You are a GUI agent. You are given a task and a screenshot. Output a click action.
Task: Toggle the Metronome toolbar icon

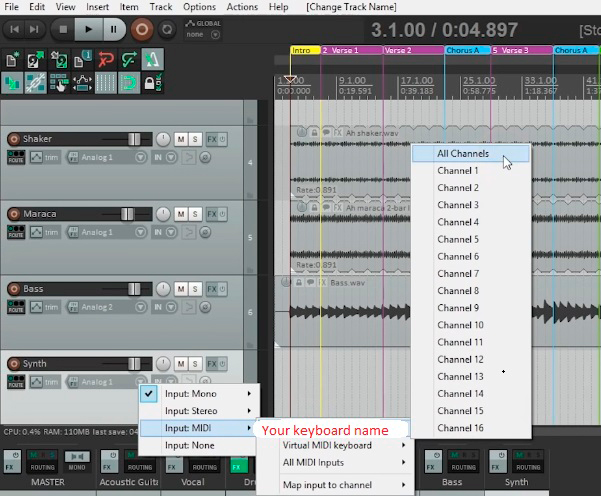point(153,59)
